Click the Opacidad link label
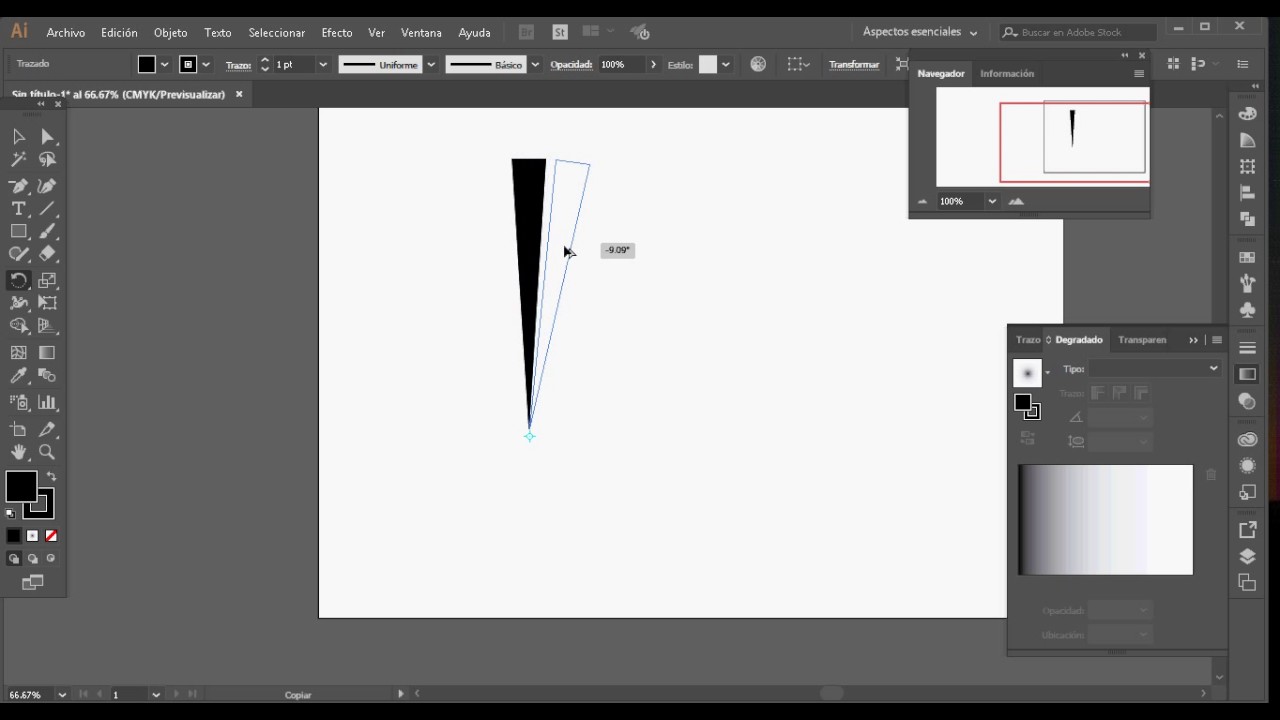 click(571, 65)
